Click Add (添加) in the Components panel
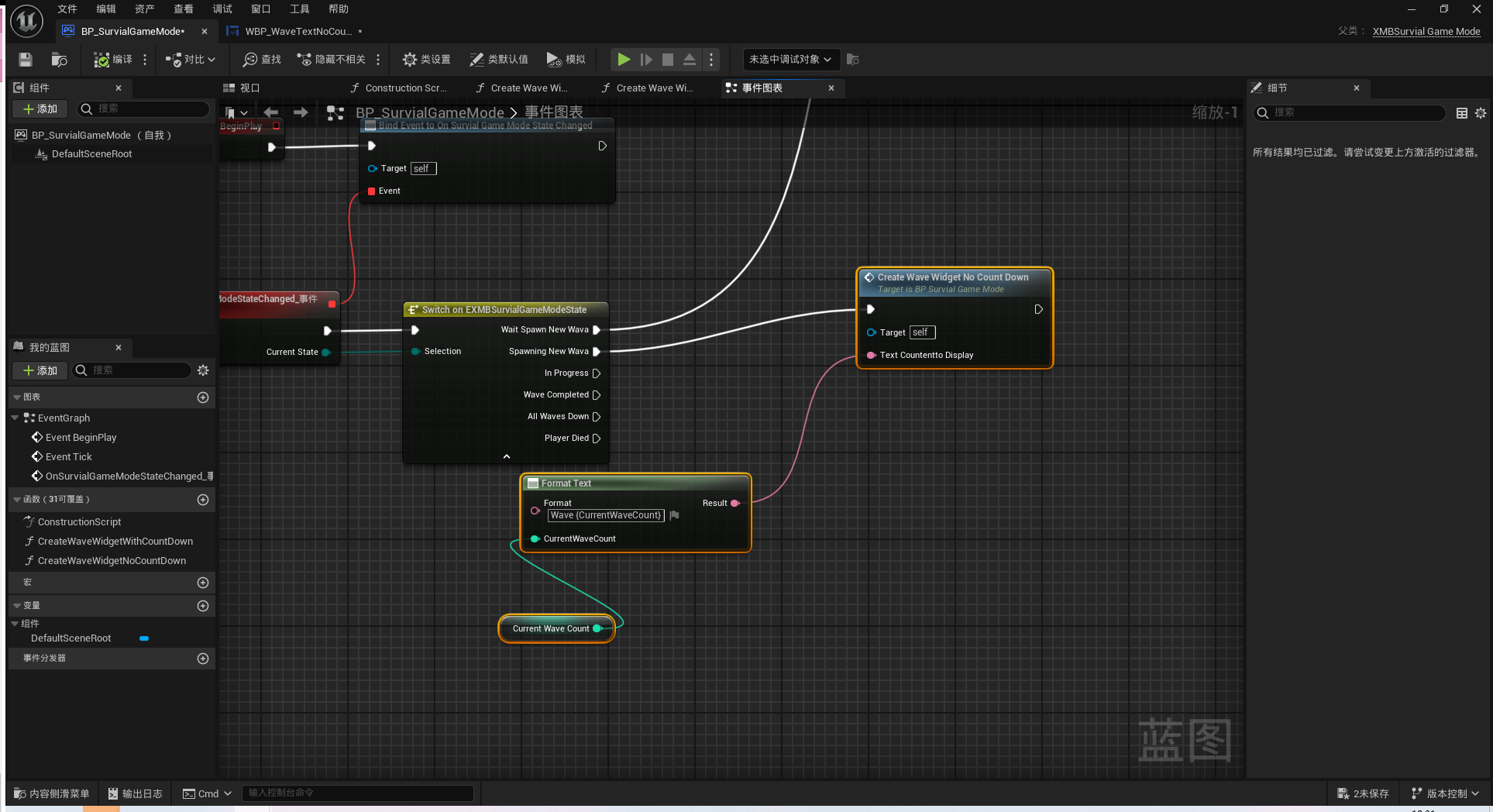 click(x=40, y=109)
